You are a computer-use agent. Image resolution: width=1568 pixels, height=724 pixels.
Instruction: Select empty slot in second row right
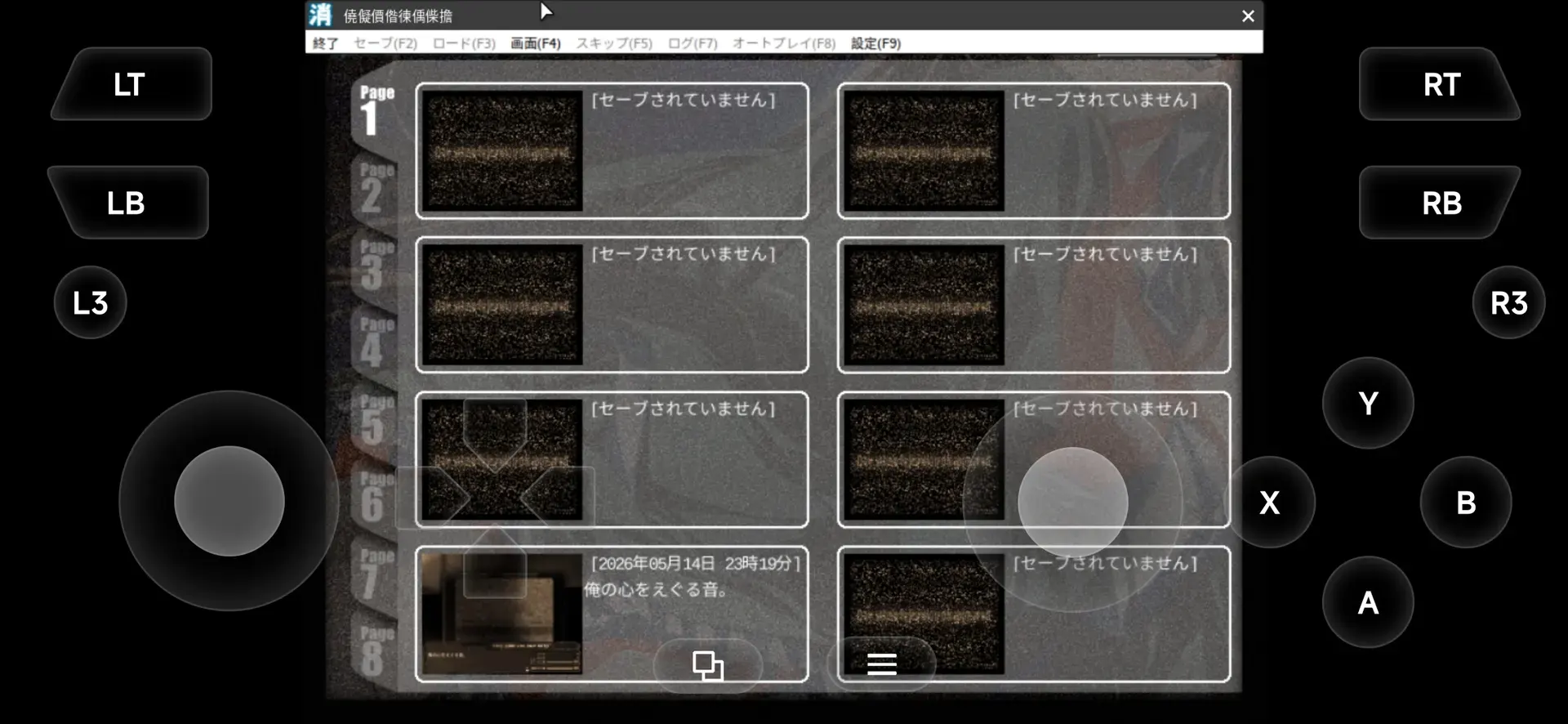[1034, 305]
